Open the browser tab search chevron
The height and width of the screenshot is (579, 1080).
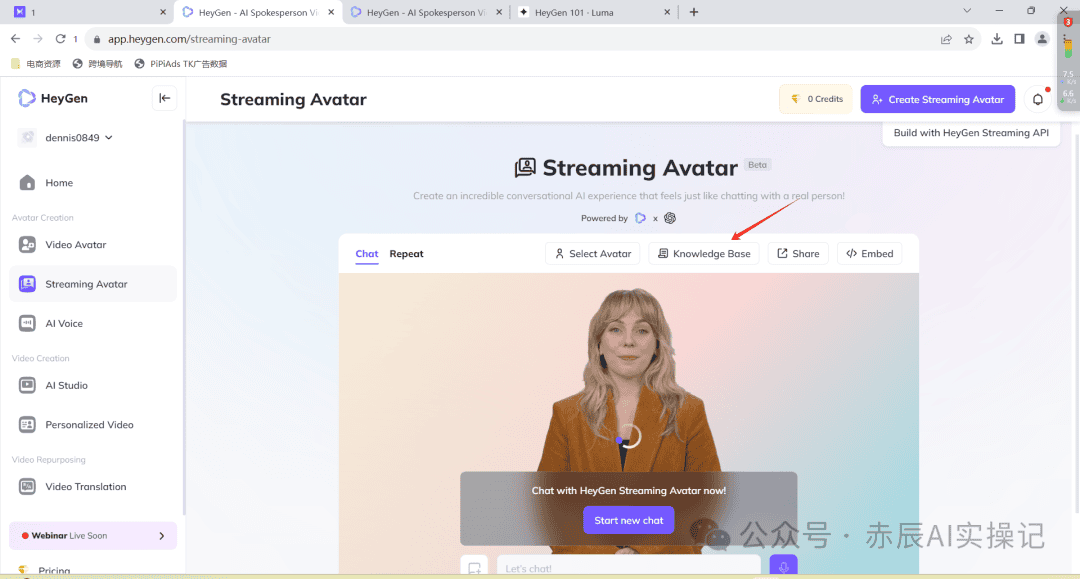coord(967,11)
